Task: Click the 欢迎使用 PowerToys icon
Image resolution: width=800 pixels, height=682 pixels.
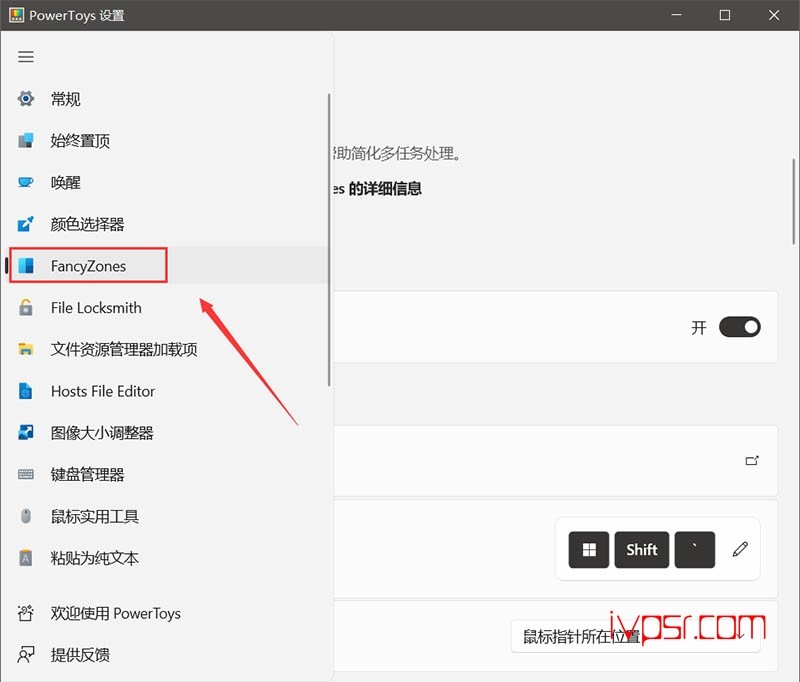Action: pos(26,613)
